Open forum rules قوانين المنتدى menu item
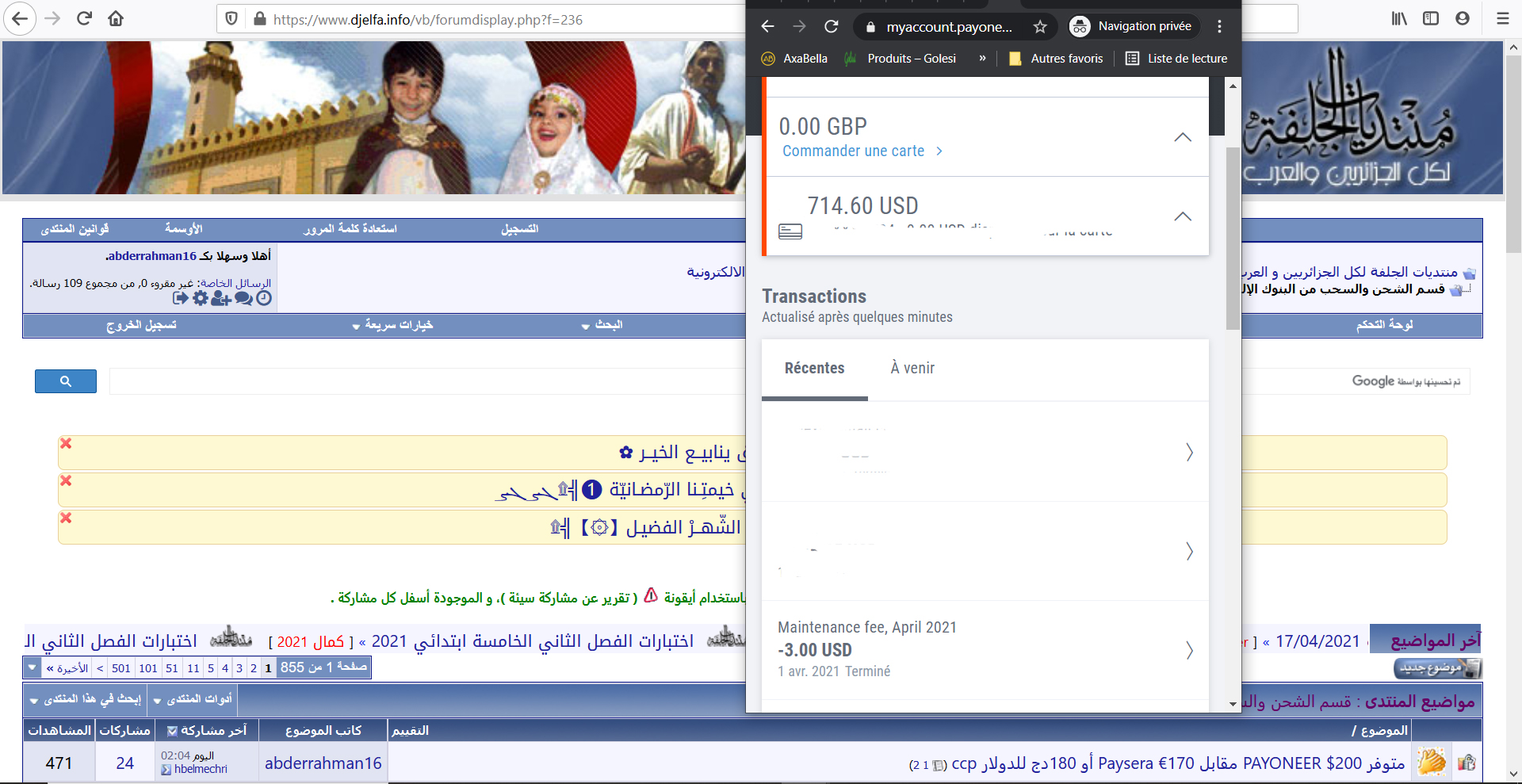The image size is (1522, 784). (x=75, y=229)
